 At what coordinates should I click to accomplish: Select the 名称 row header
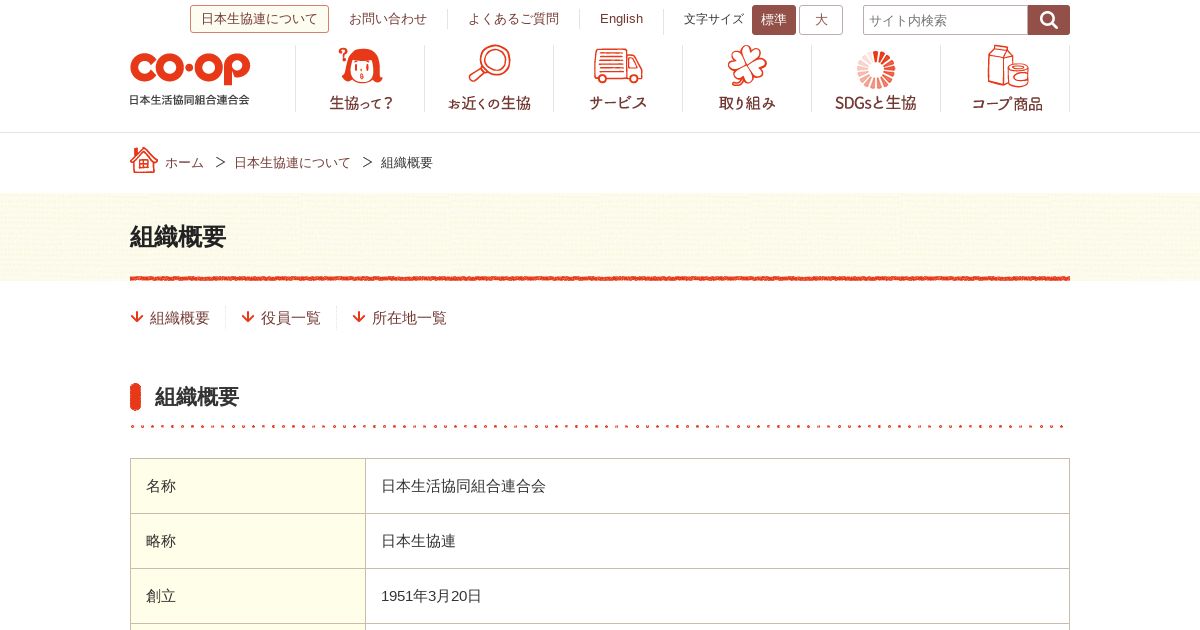pyautogui.click(x=248, y=486)
